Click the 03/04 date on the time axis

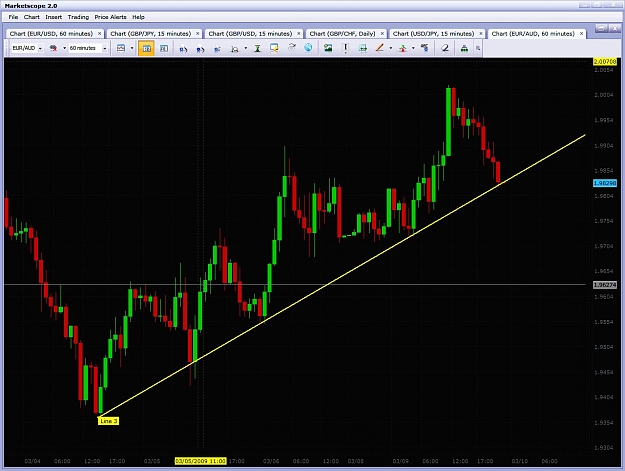click(32, 461)
